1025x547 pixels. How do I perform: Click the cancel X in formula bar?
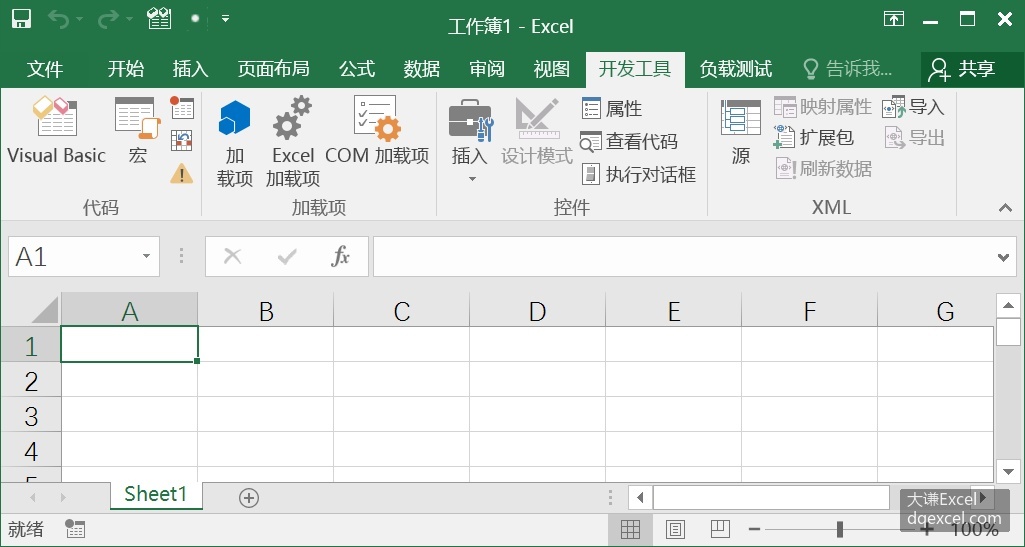point(233,256)
